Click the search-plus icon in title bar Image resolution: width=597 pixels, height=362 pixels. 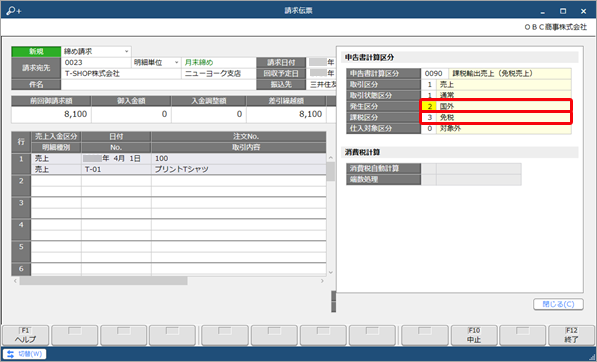tap(14, 11)
